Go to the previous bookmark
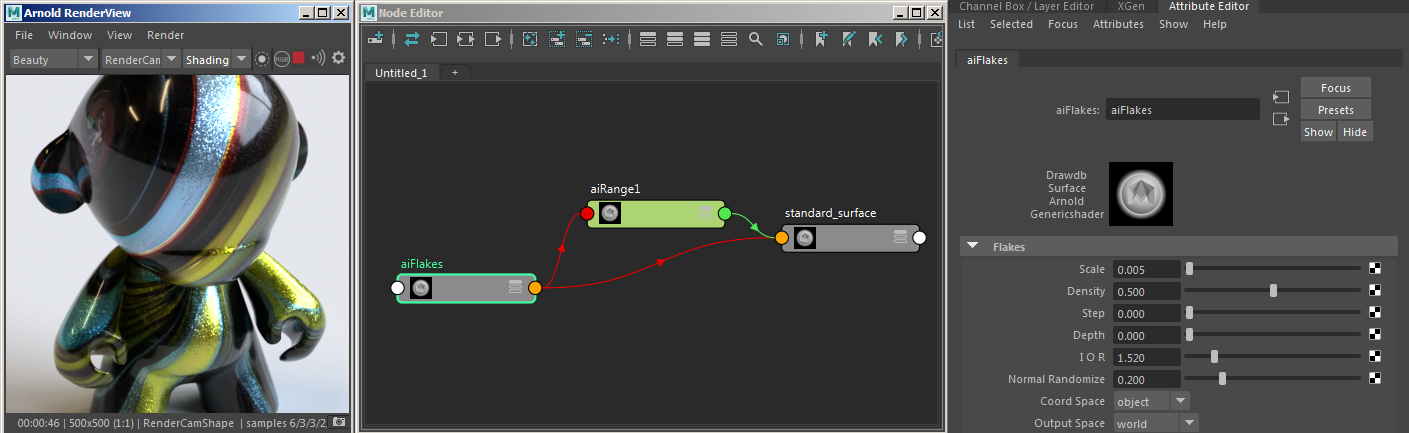The image size is (1409, 433). (875, 39)
